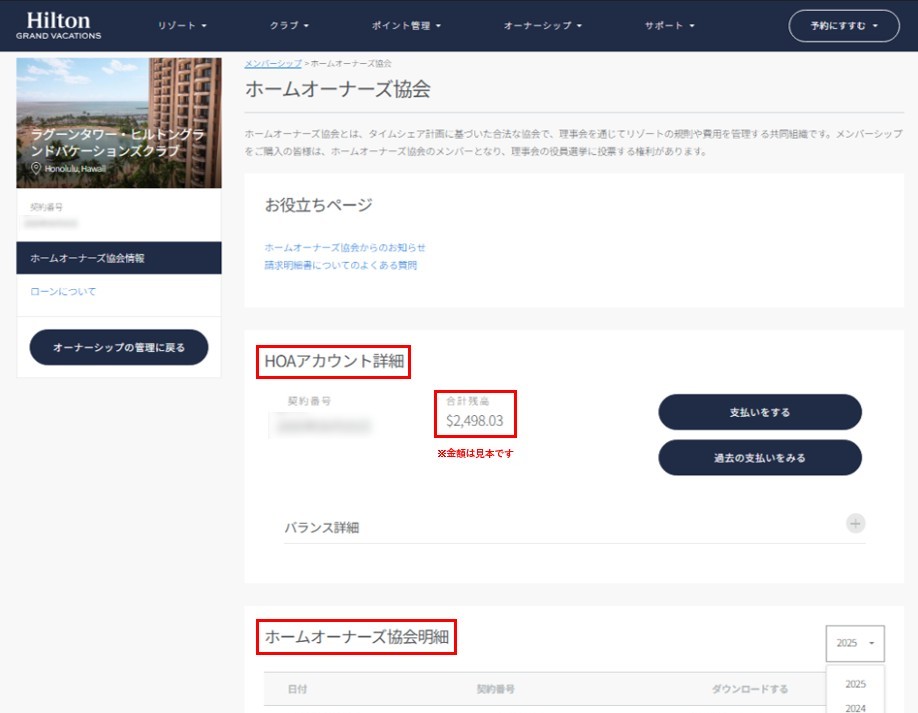Expand the オーナーシップ navigation dropdown
The height and width of the screenshot is (713, 918).
pos(541,25)
